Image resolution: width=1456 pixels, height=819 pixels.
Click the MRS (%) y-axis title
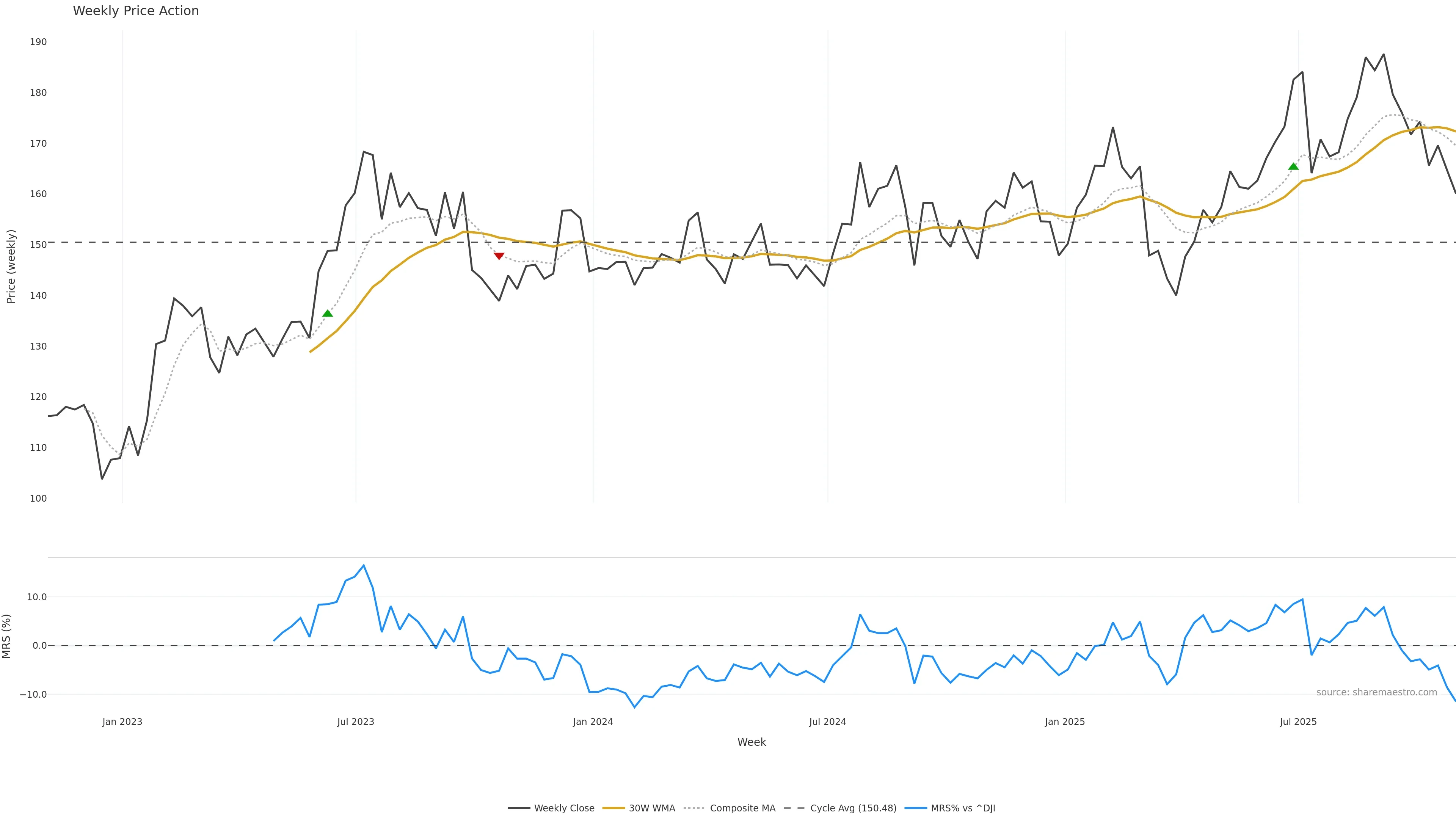pyautogui.click(x=7, y=636)
